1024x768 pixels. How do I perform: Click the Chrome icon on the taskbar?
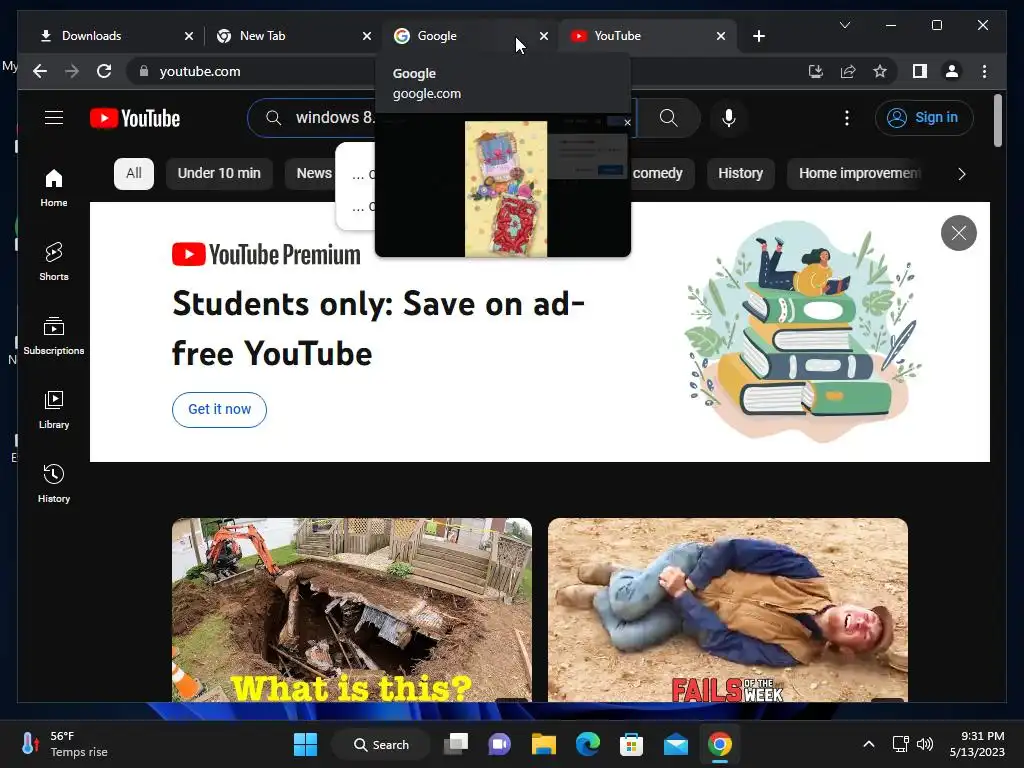click(x=720, y=744)
